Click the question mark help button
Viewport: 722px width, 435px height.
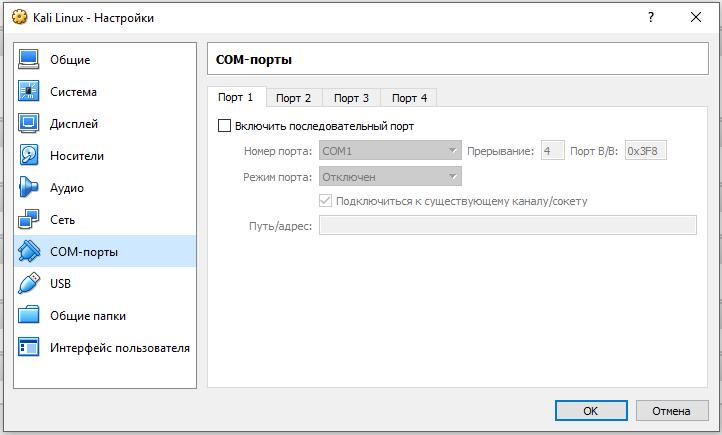pyautogui.click(x=651, y=17)
